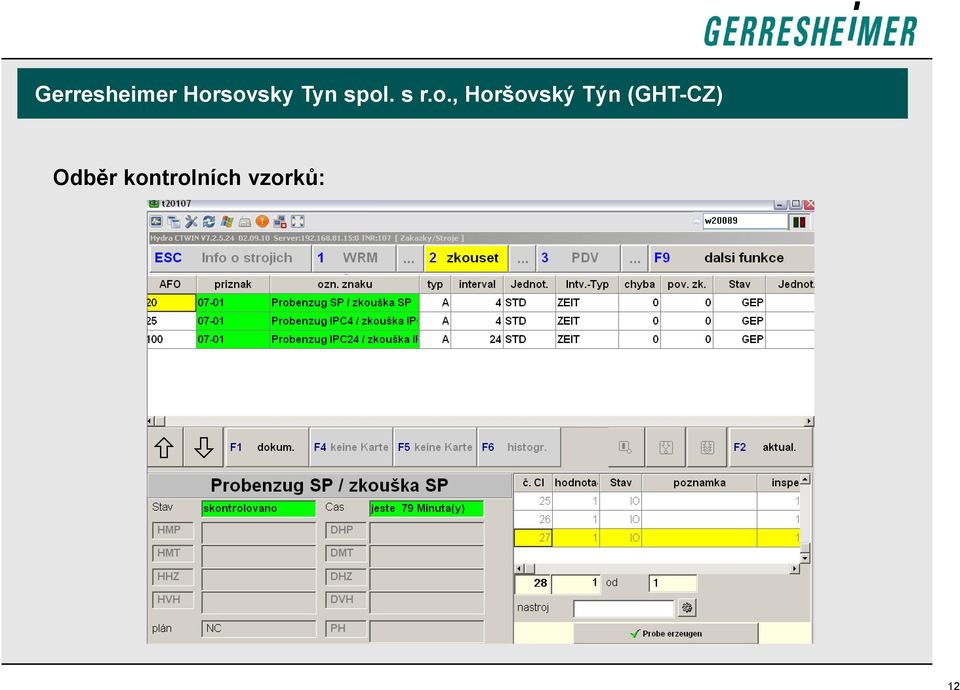Click the red-green status indicator beside w20089

click(799, 222)
